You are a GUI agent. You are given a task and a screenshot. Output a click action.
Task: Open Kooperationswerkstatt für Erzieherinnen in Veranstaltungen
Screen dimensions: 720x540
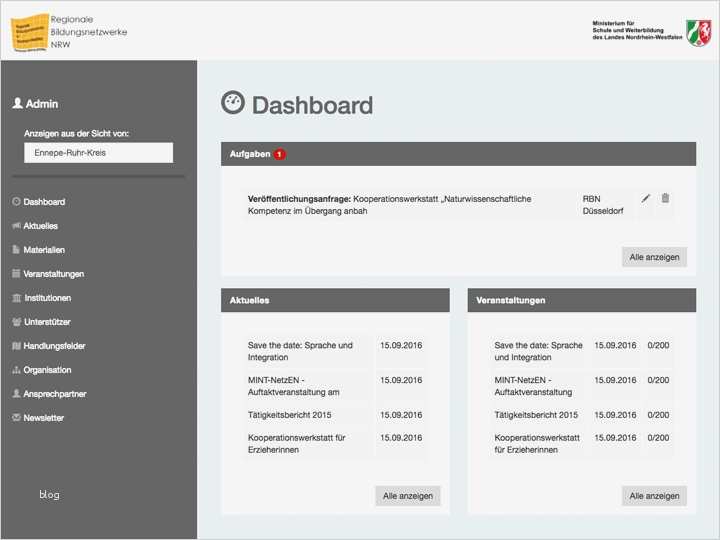tap(537, 444)
